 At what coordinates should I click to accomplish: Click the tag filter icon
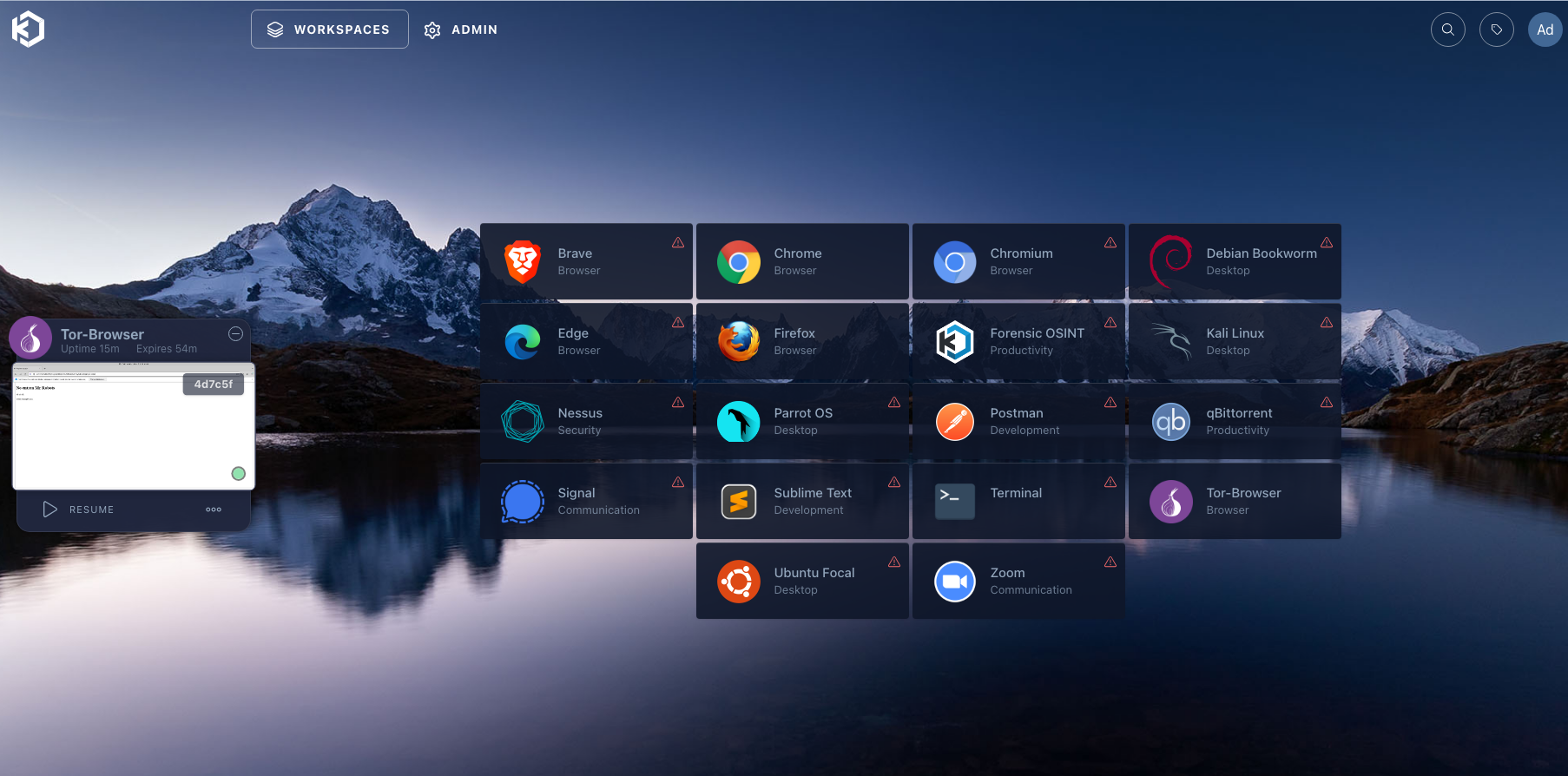(x=1496, y=30)
